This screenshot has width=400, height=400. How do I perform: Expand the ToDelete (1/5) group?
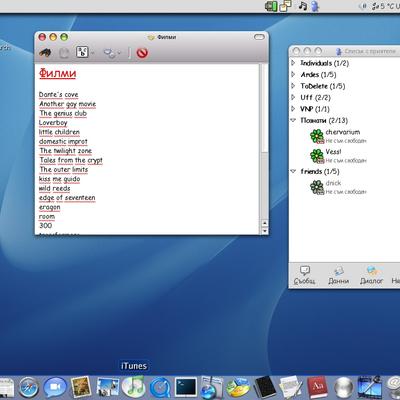pyautogui.click(x=293, y=86)
